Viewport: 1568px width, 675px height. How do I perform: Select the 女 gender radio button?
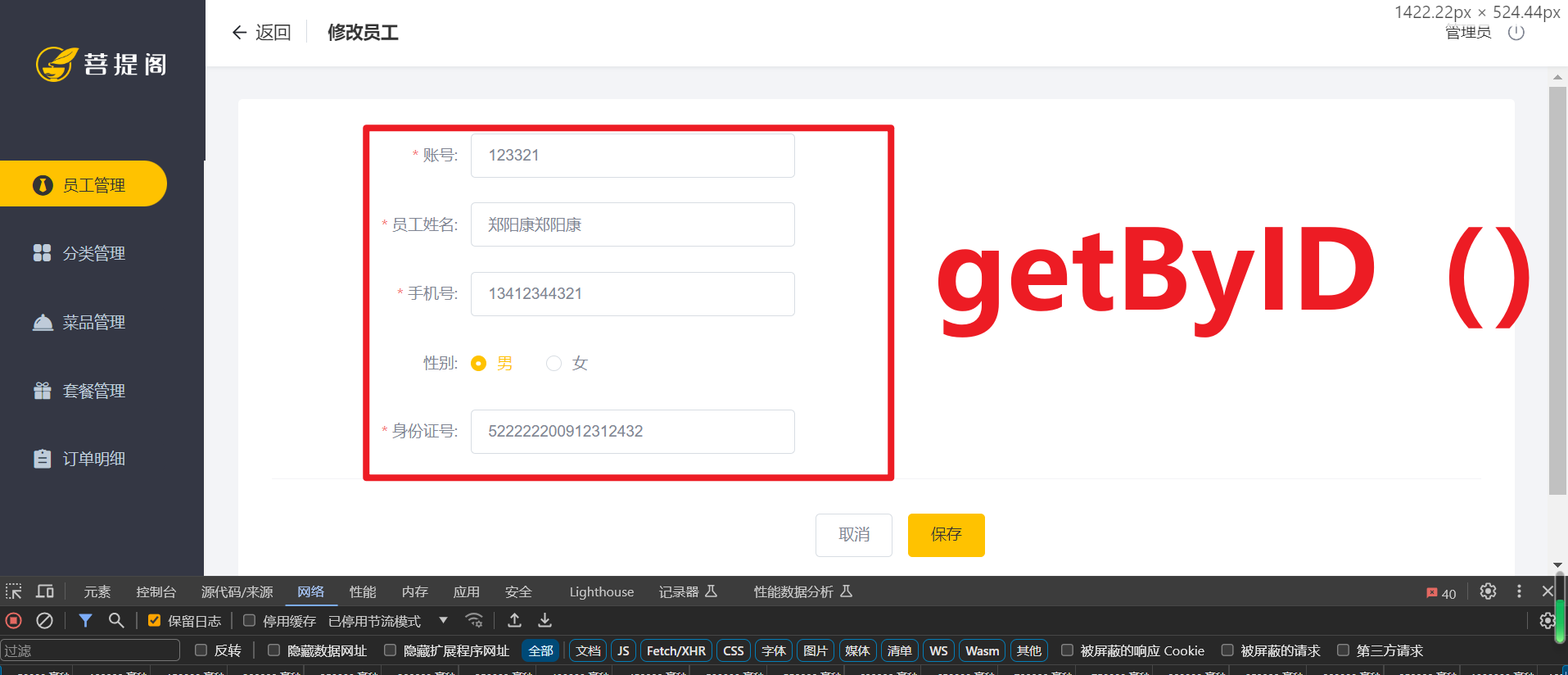coord(554,363)
